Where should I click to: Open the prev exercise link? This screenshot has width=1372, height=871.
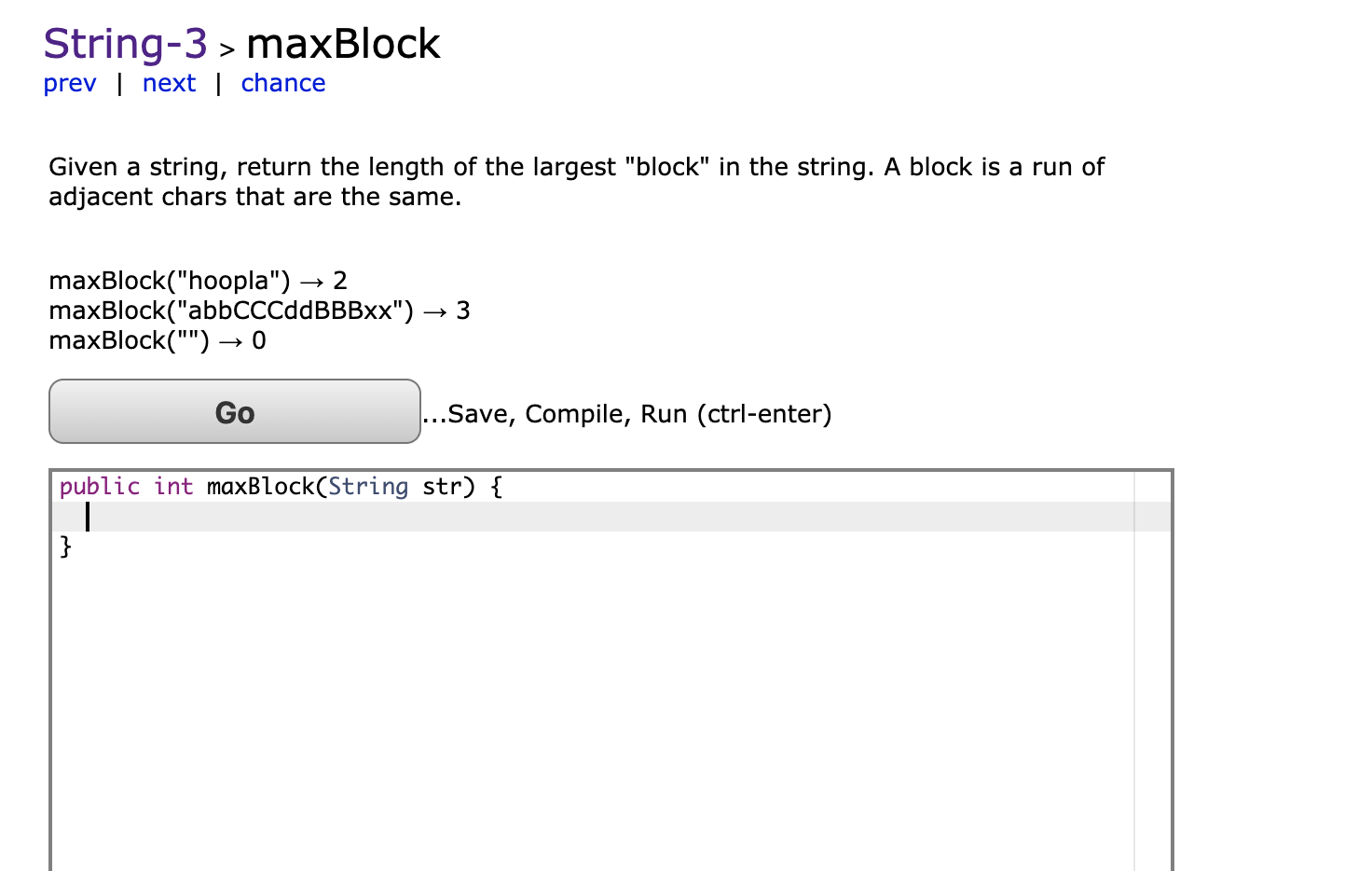tap(70, 83)
